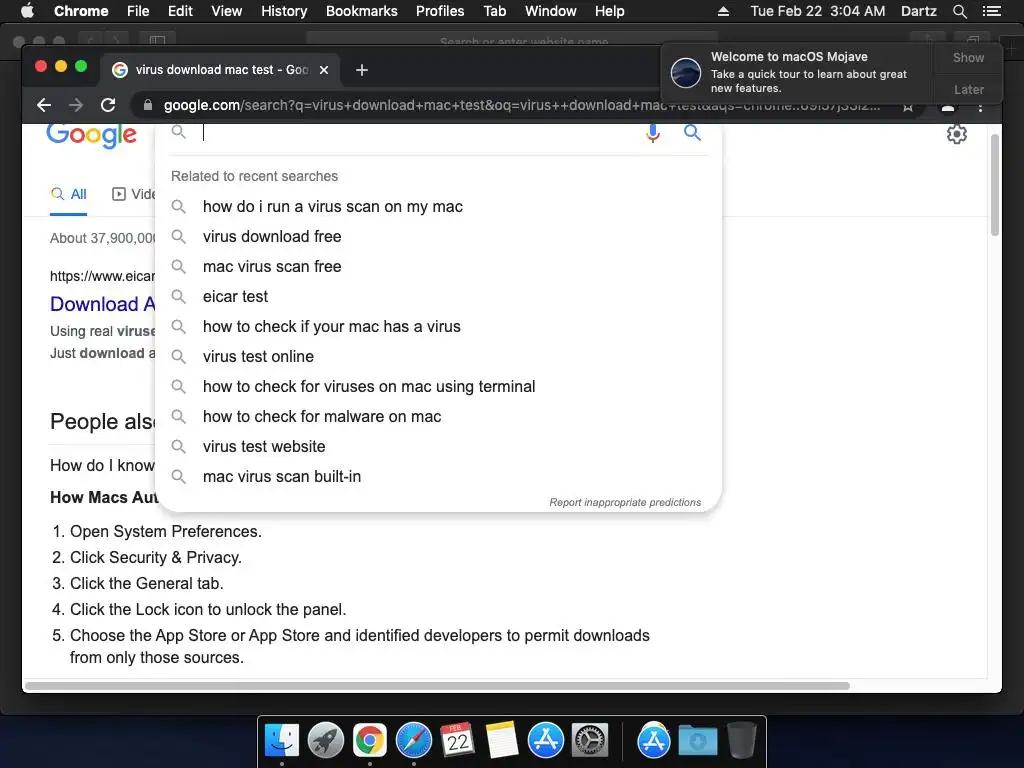Open Spotlight search in menu bar

pyautogui.click(x=959, y=11)
